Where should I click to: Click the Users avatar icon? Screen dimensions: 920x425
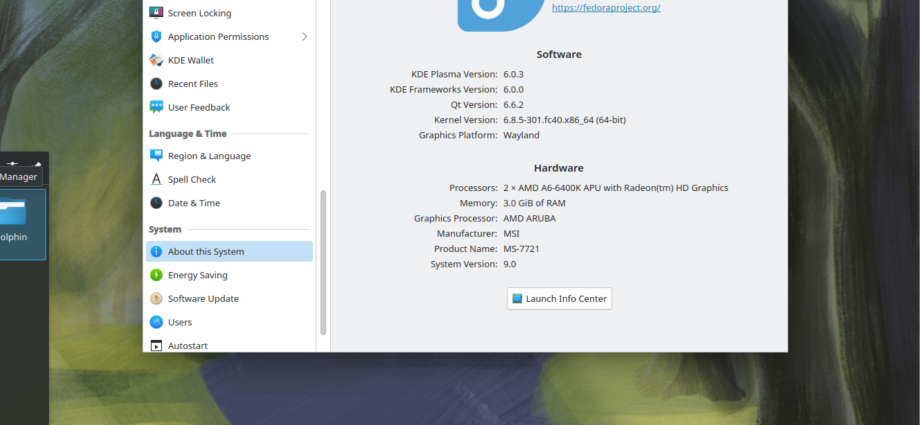point(156,322)
